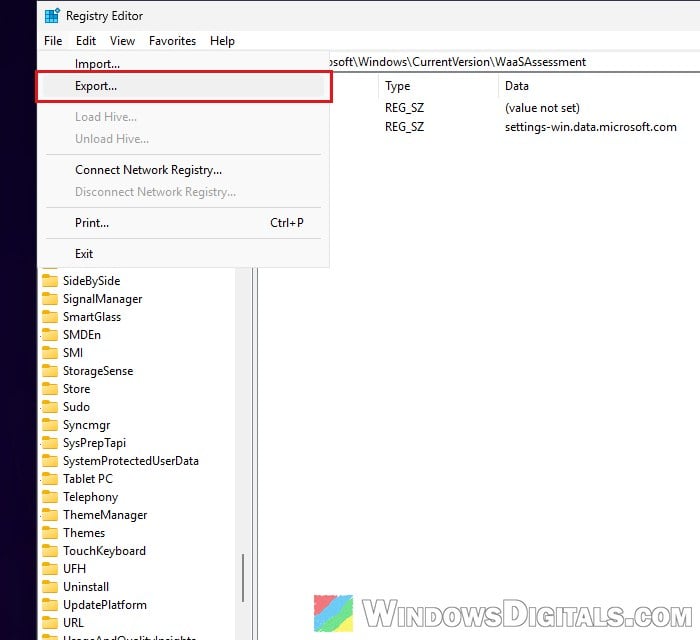Click the folder icon beside URL
Viewport: 700px width, 640px height.
pos(50,623)
